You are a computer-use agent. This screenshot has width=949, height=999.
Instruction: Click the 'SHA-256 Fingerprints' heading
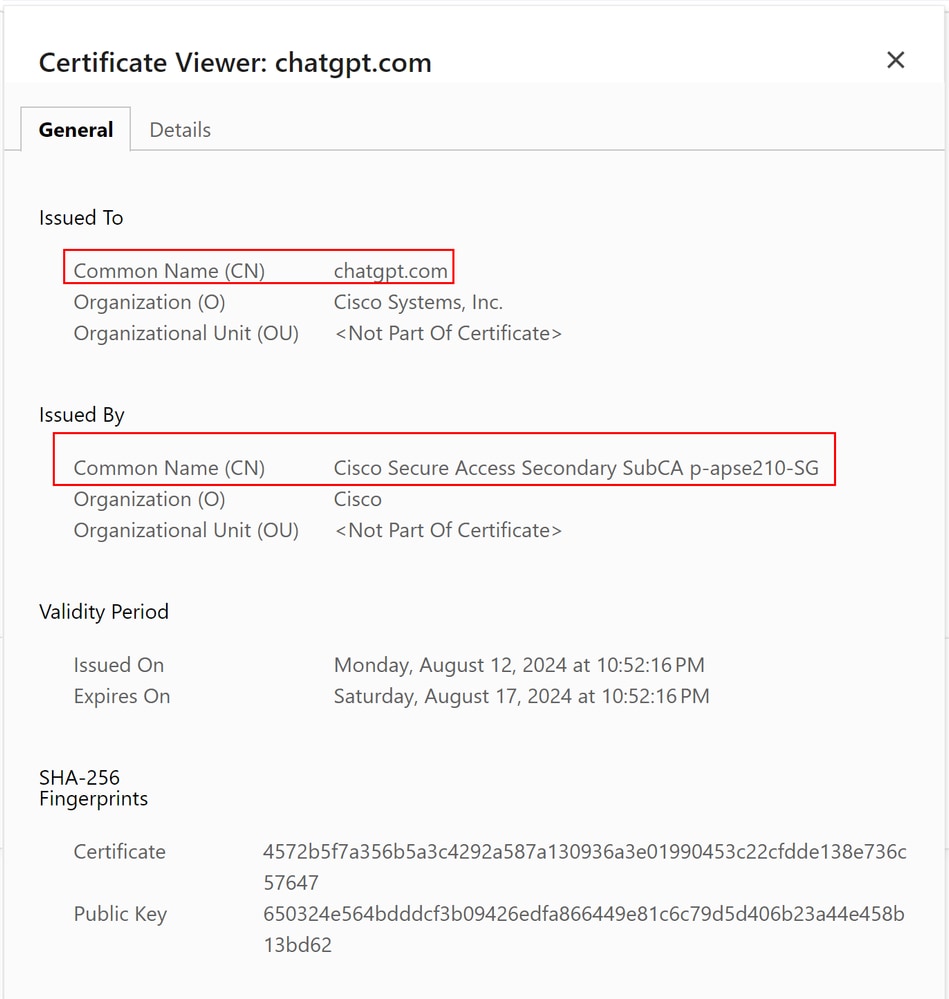[94, 788]
